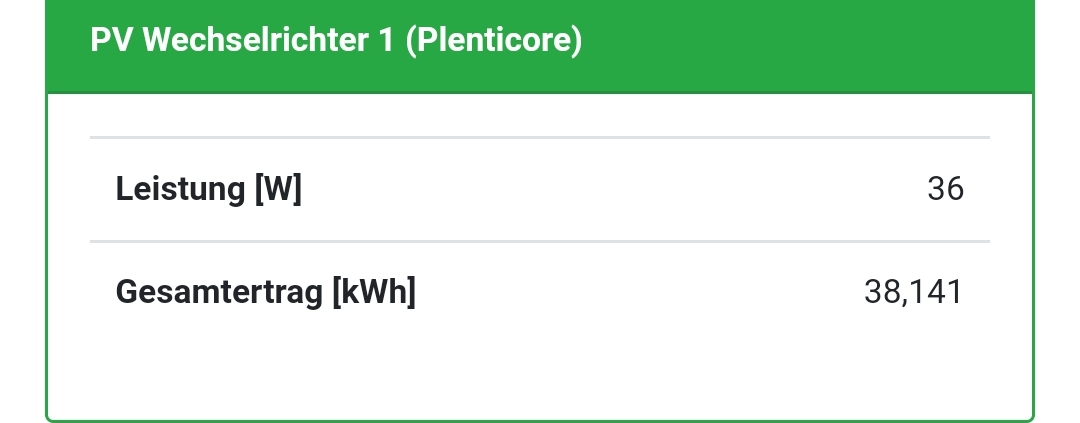Image resolution: width=1080 pixels, height=423 pixels.
Task: Click the word Gesamtertrag
Action: pos(218,293)
